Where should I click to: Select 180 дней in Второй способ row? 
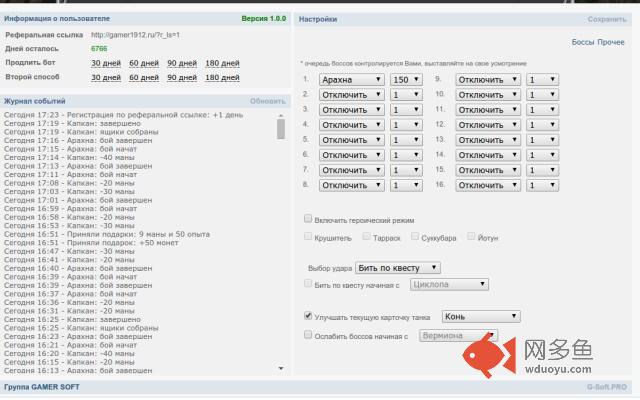[222, 78]
